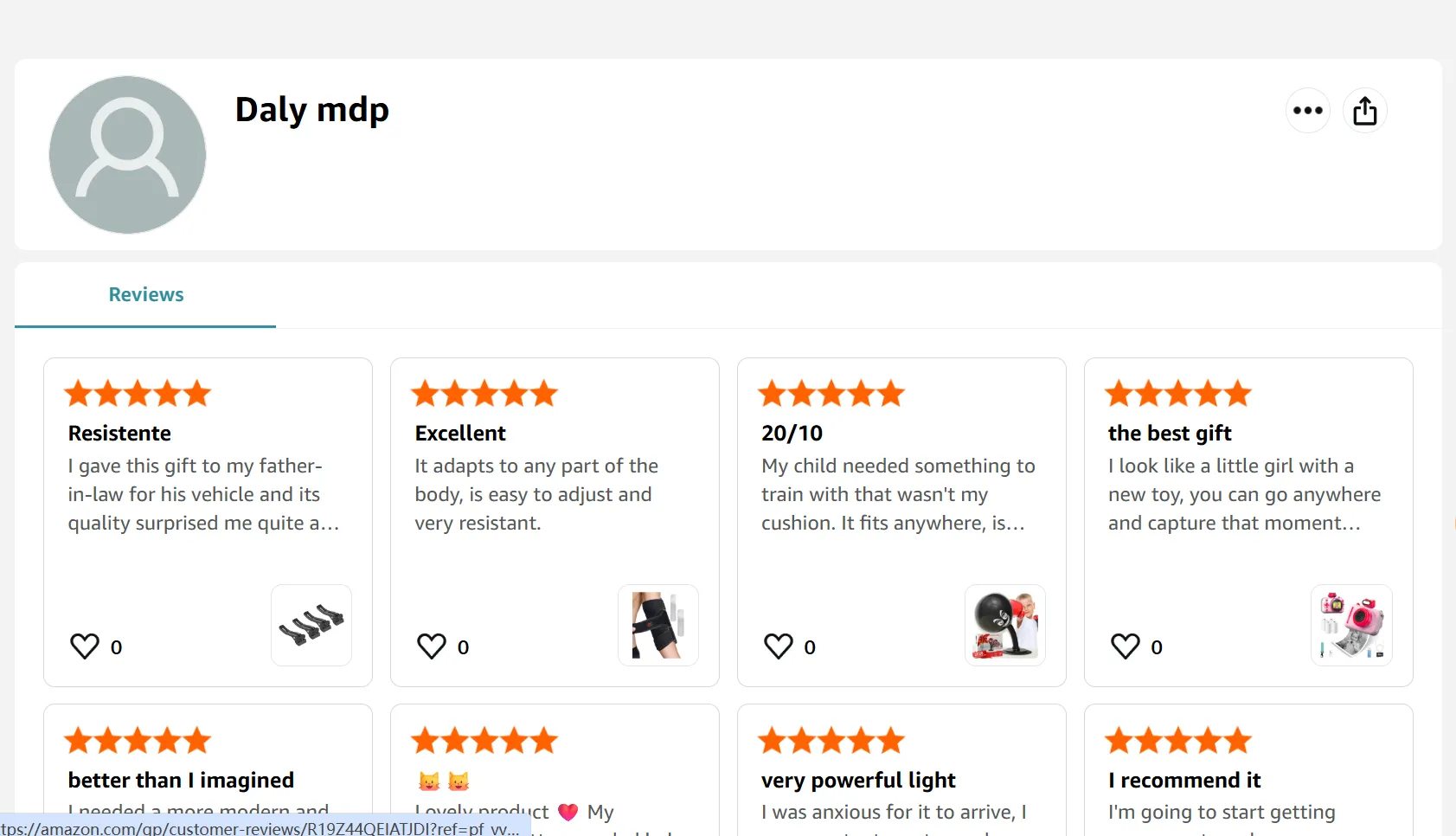1456x836 pixels.
Task: Click the 20/10 review title
Action: coord(792,434)
